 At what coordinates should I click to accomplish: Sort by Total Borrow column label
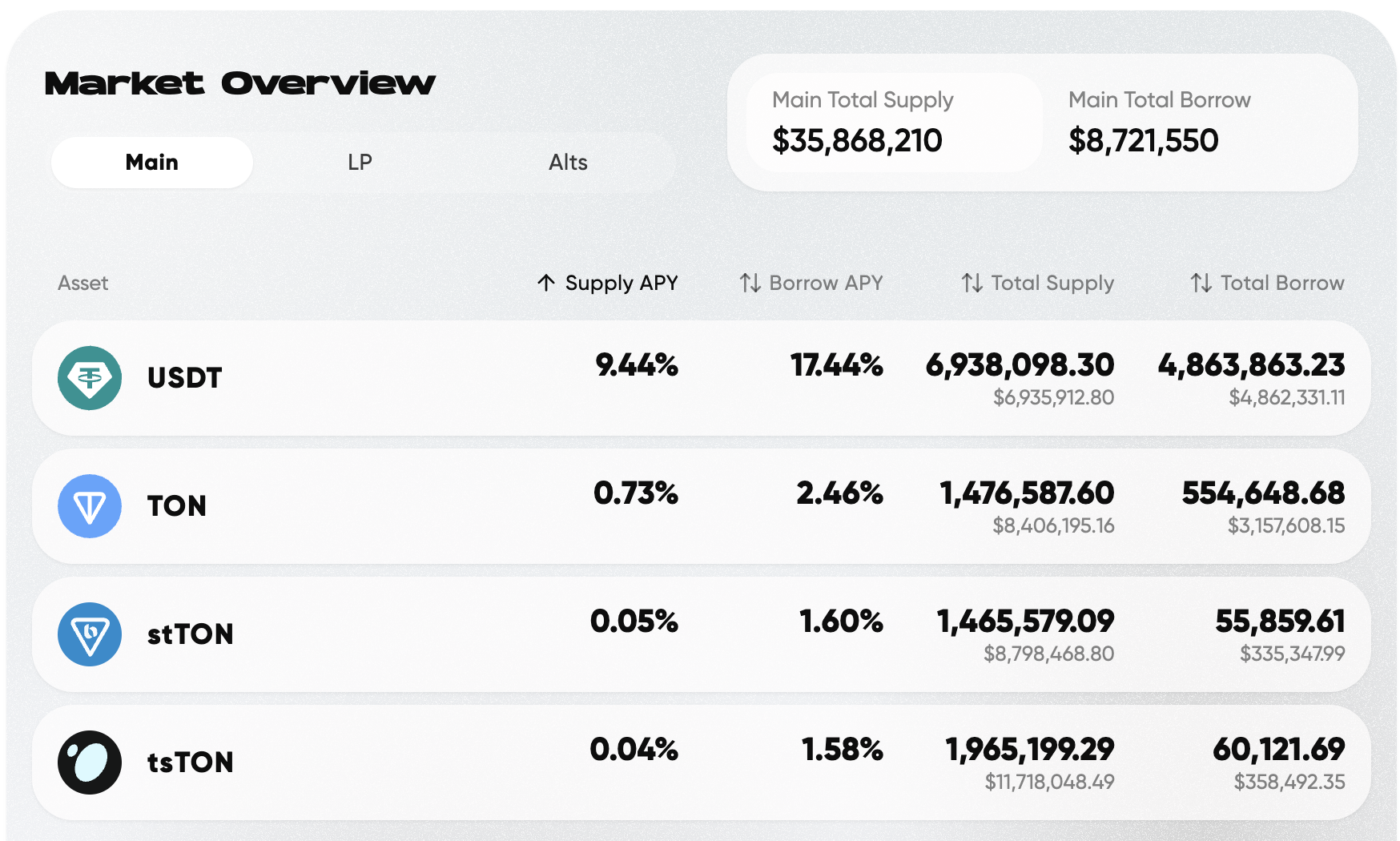1282,283
